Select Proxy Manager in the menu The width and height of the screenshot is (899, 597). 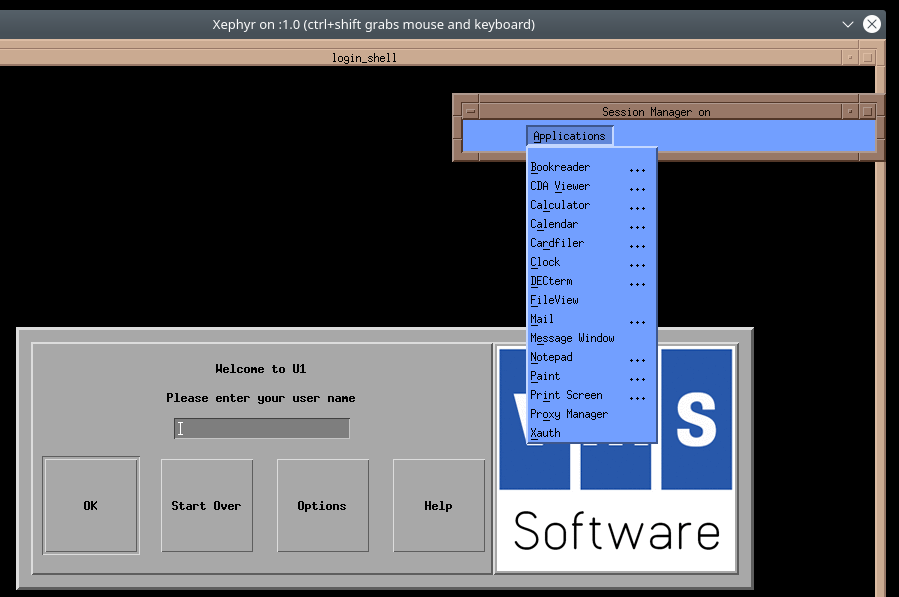coord(569,414)
